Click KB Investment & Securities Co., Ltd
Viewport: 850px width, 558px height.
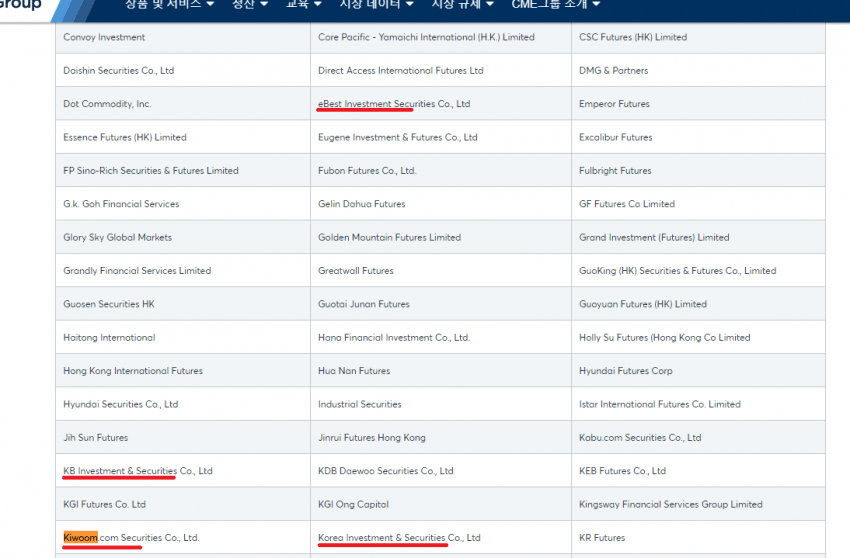[138, 471]
